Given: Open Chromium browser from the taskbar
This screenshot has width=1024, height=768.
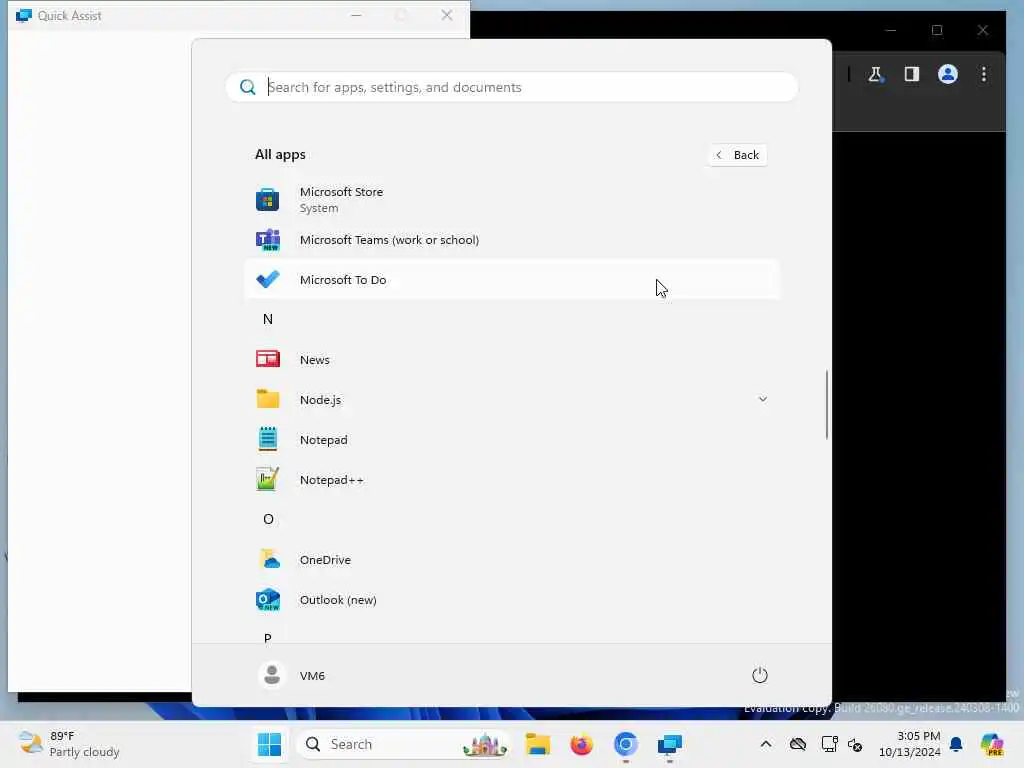Looking at the screenshot, I should (x=626, y=744).
